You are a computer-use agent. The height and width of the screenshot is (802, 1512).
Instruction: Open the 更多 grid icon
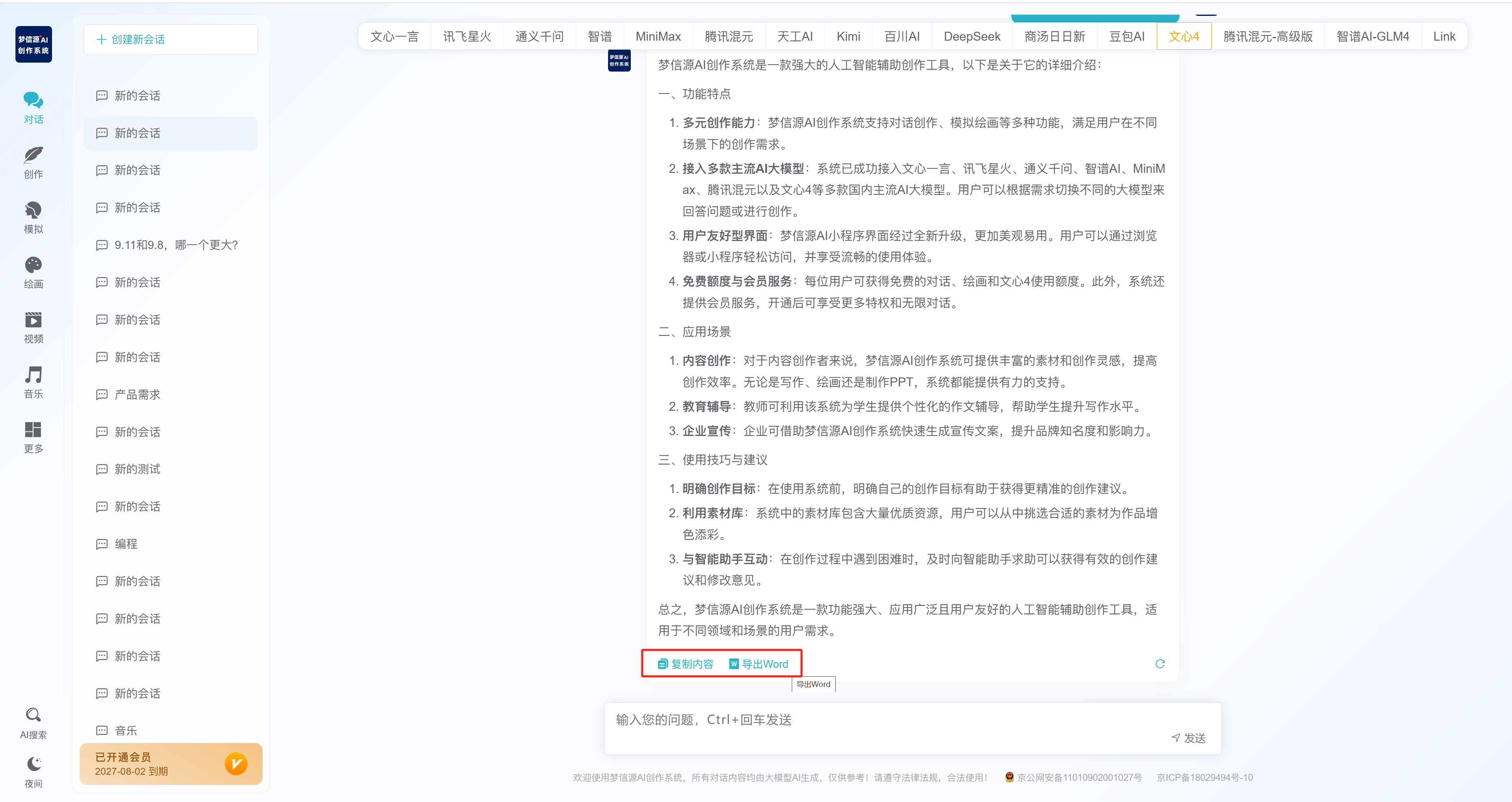click(33, 430)
